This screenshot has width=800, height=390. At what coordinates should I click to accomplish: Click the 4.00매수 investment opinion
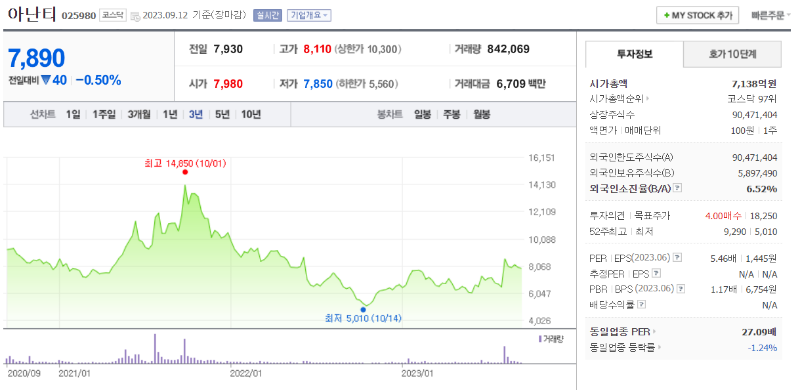[723, 216]
